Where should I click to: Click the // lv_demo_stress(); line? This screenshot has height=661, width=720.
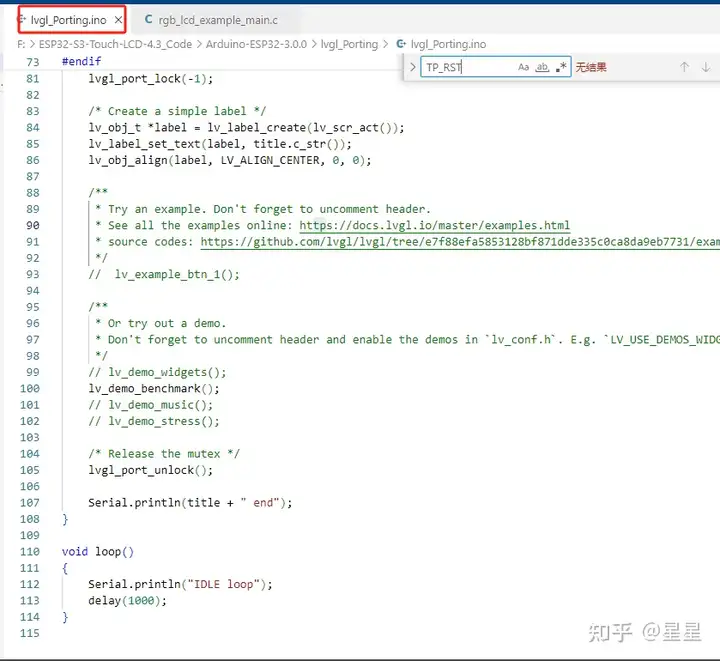coord(154,421)
